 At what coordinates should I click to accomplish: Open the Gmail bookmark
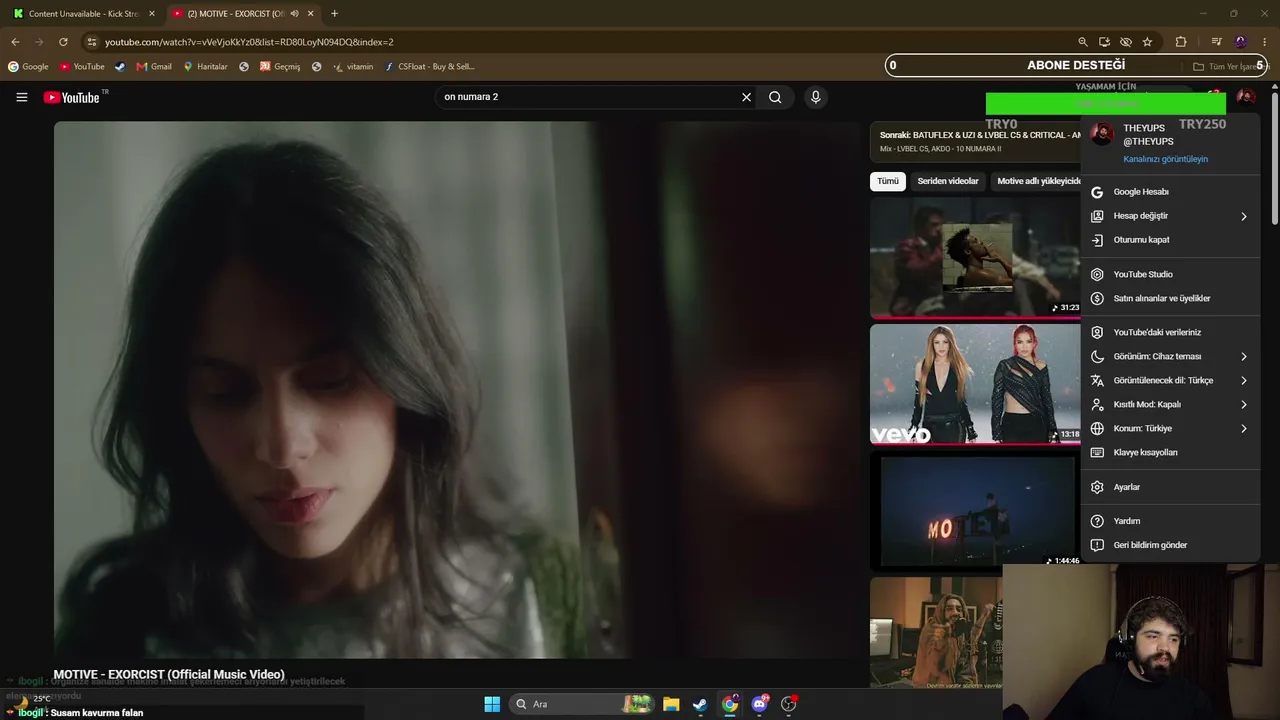[x=154, y=67]
